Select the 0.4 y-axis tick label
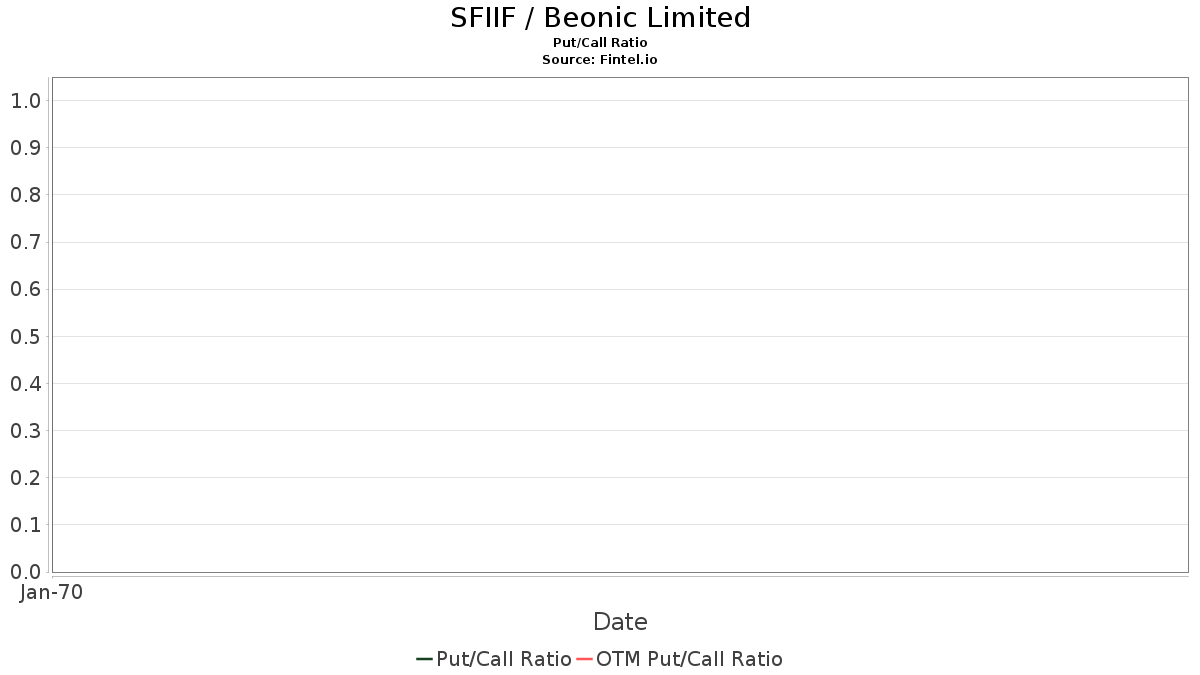 point(25,384)
